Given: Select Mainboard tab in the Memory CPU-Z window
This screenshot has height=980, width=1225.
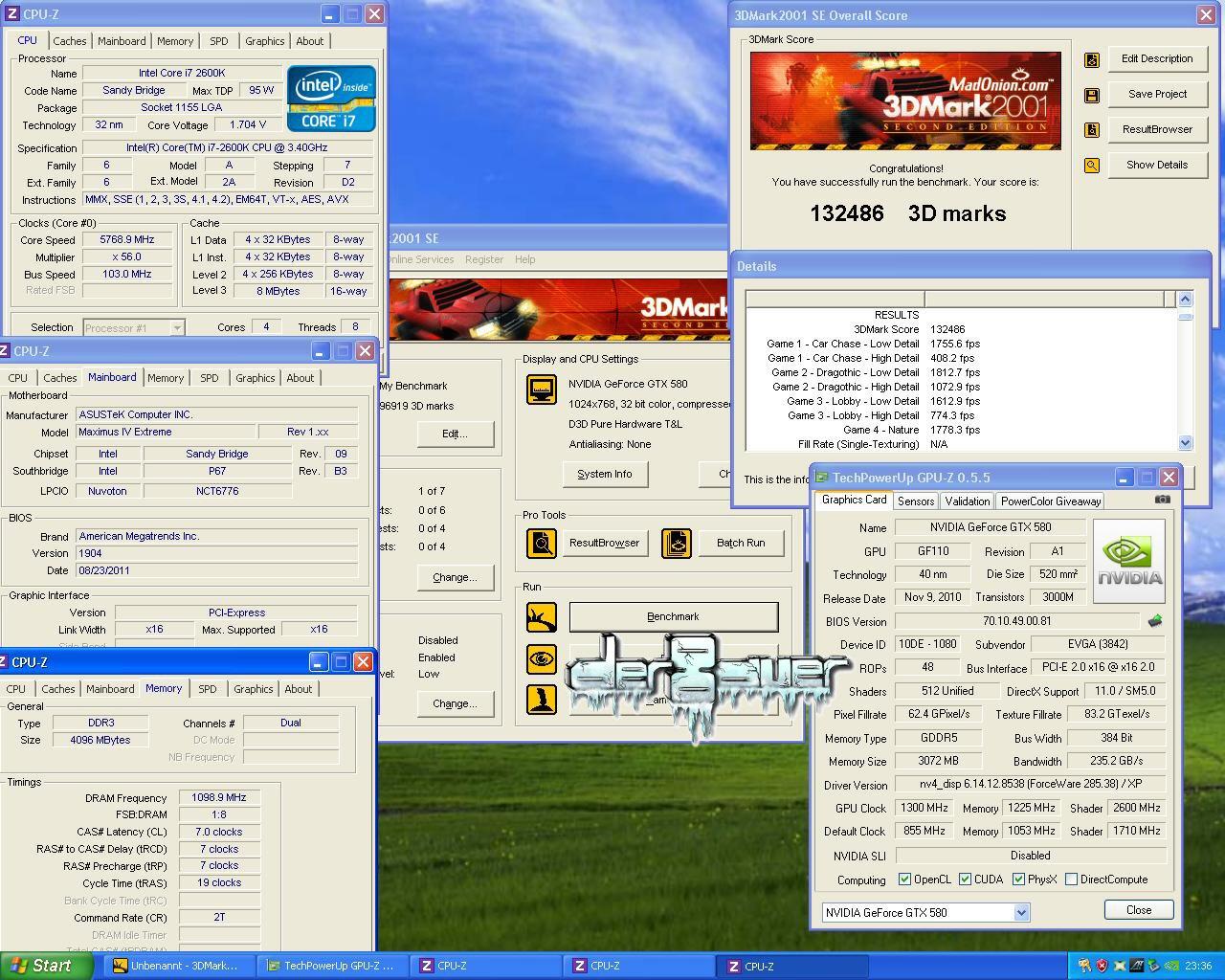Looking at the screenshot, I should pos(110,689).
